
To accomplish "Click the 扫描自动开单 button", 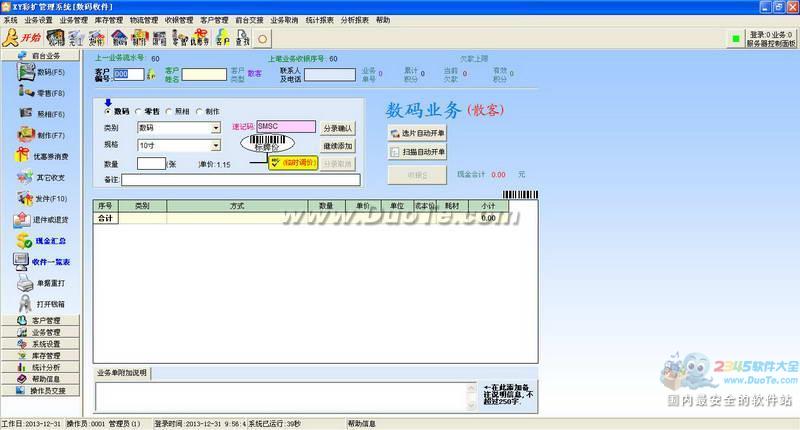I will point(417,152).
